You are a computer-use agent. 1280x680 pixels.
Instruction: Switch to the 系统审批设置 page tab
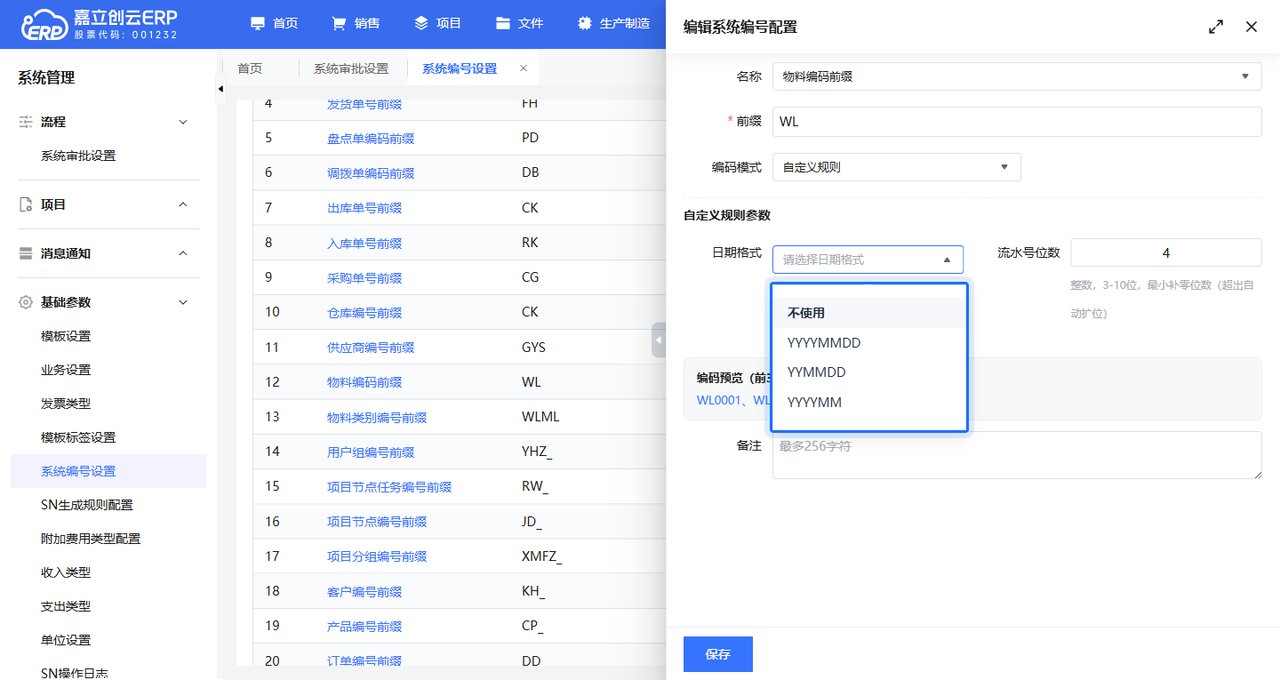351,69
